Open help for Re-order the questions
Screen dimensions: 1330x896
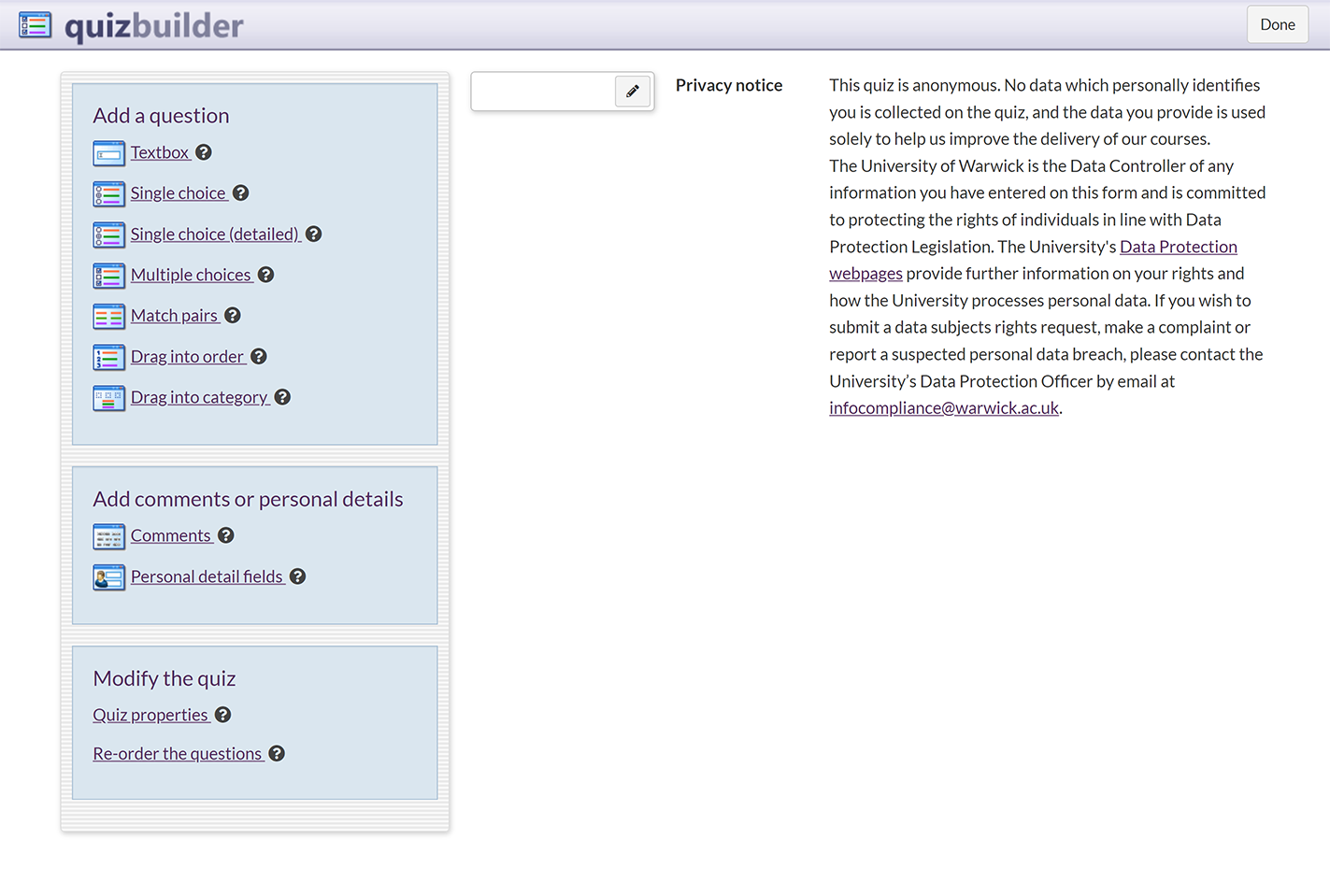[x=277, y=754]
